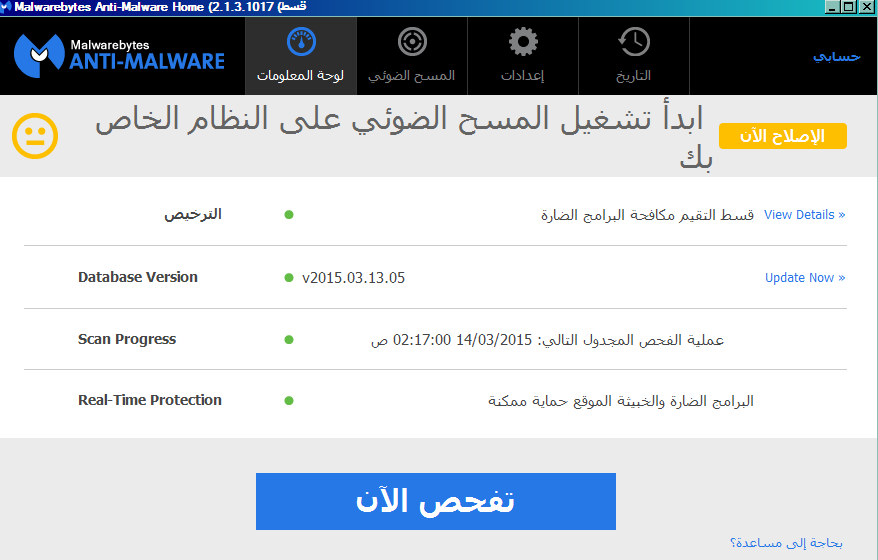Open the View Details link

tap(804, 215)
